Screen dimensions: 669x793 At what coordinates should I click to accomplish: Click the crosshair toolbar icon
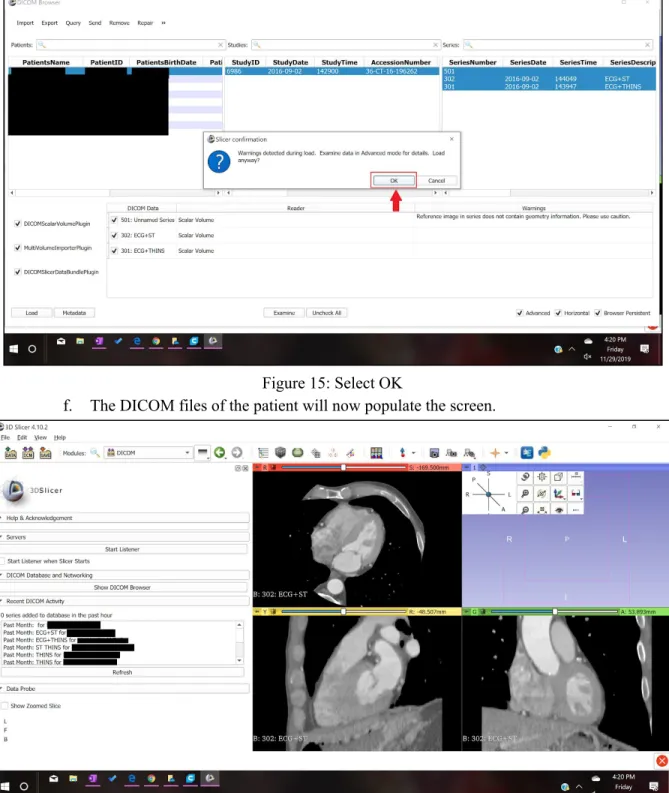(x=495, y=453)
